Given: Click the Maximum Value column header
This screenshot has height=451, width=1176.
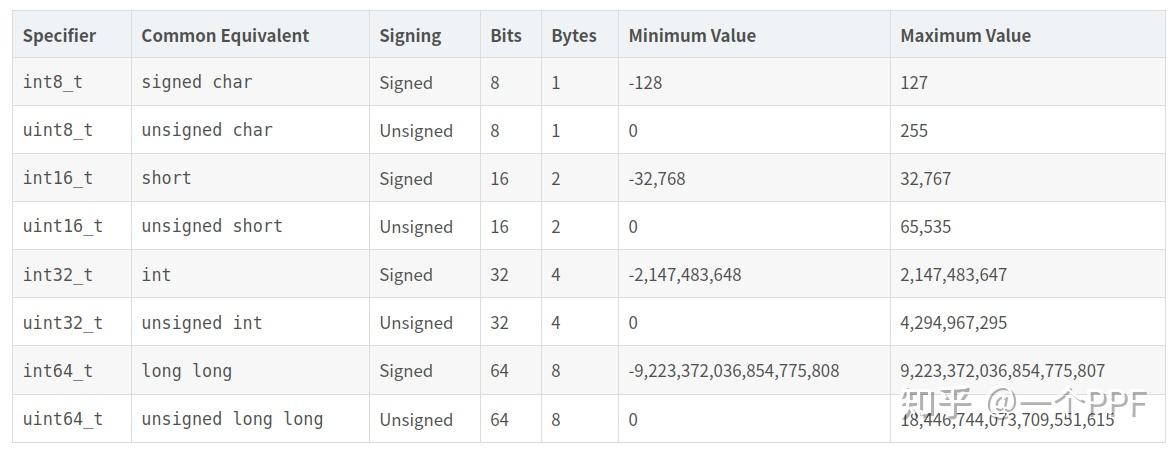Looking at the screenshot, I should tap(965, 35).
